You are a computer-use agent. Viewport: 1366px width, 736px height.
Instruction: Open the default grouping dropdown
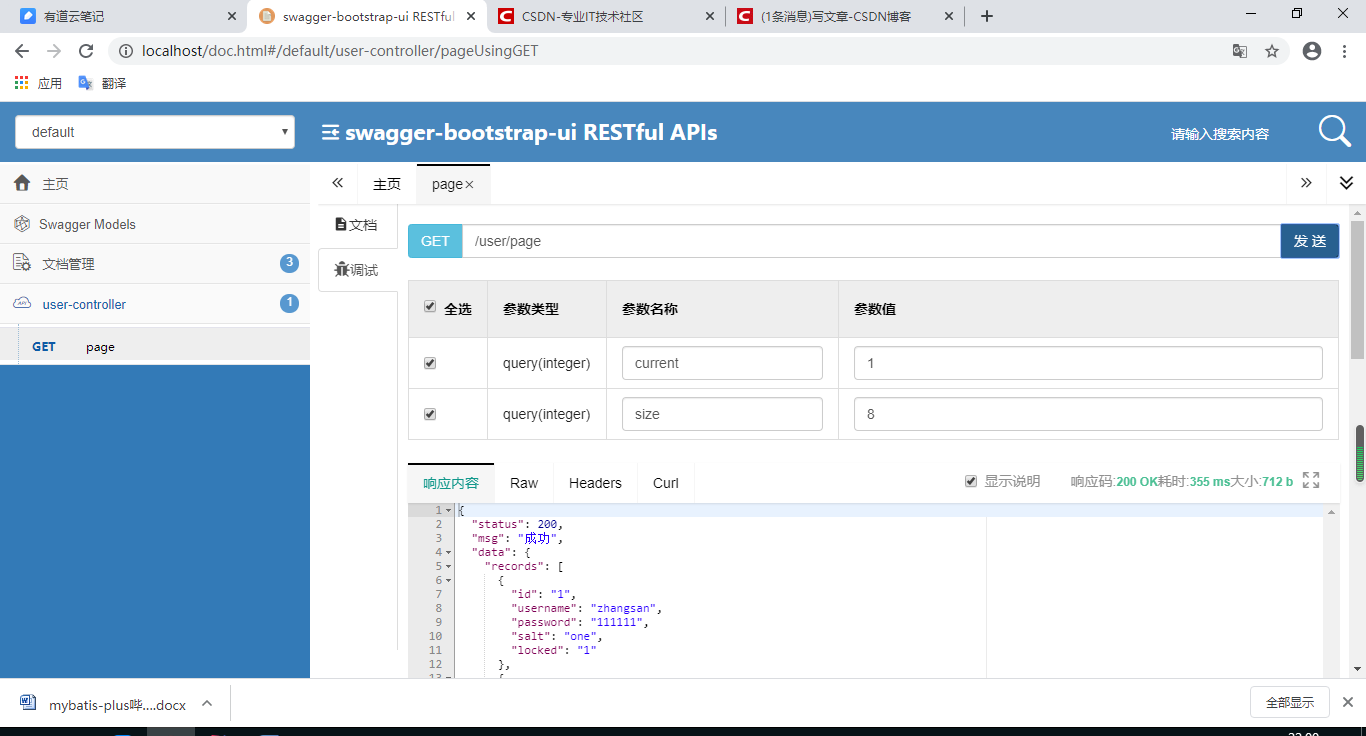click(154, 131)
